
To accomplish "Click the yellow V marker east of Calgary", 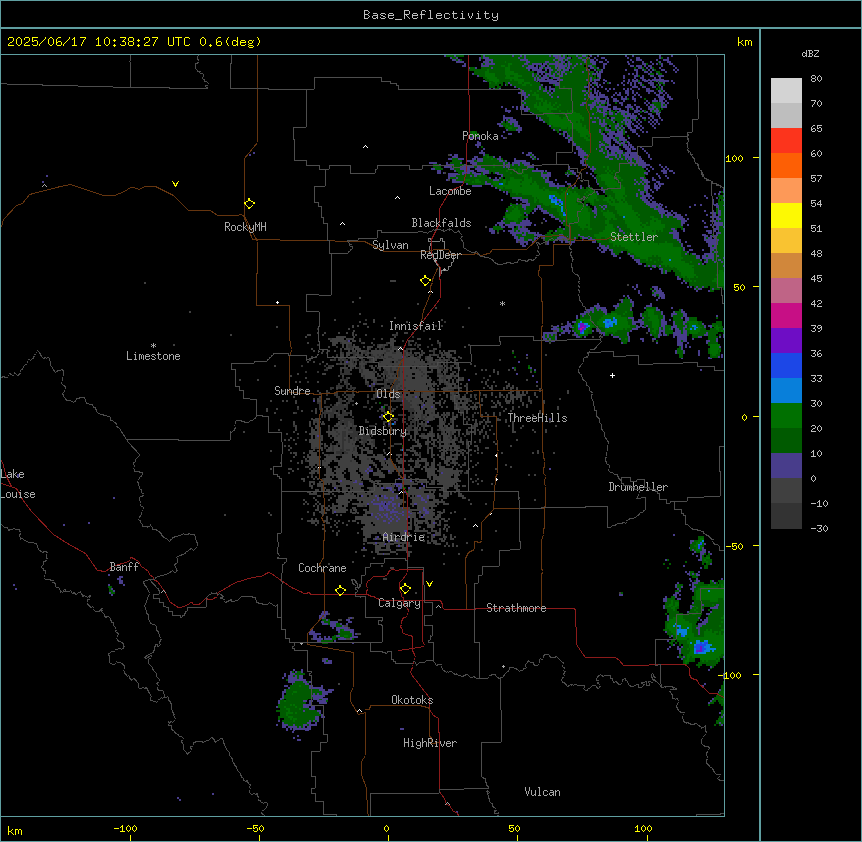I will 429,584.
